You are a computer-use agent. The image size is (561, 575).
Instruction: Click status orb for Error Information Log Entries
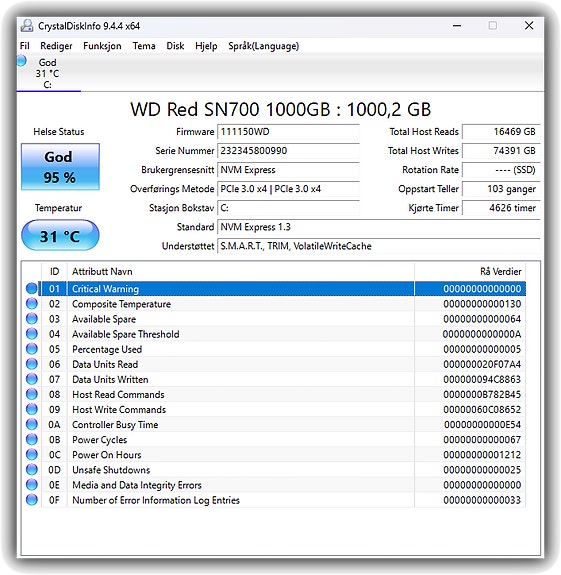coord(32,500)
